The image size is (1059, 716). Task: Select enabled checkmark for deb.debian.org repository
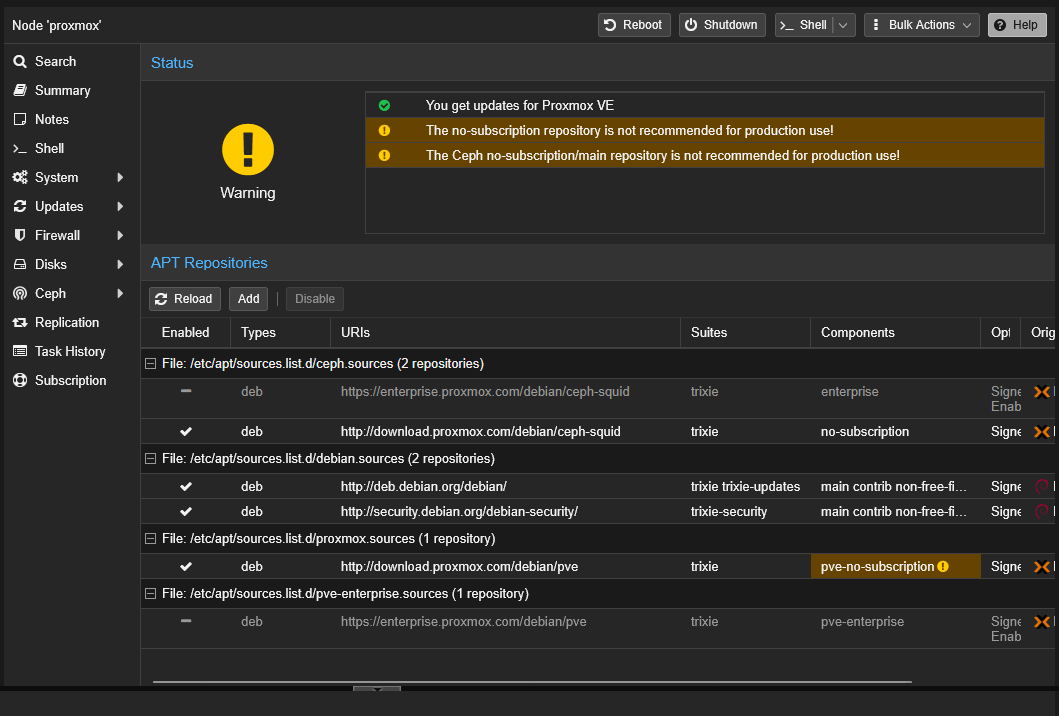(x=186, y=486)
